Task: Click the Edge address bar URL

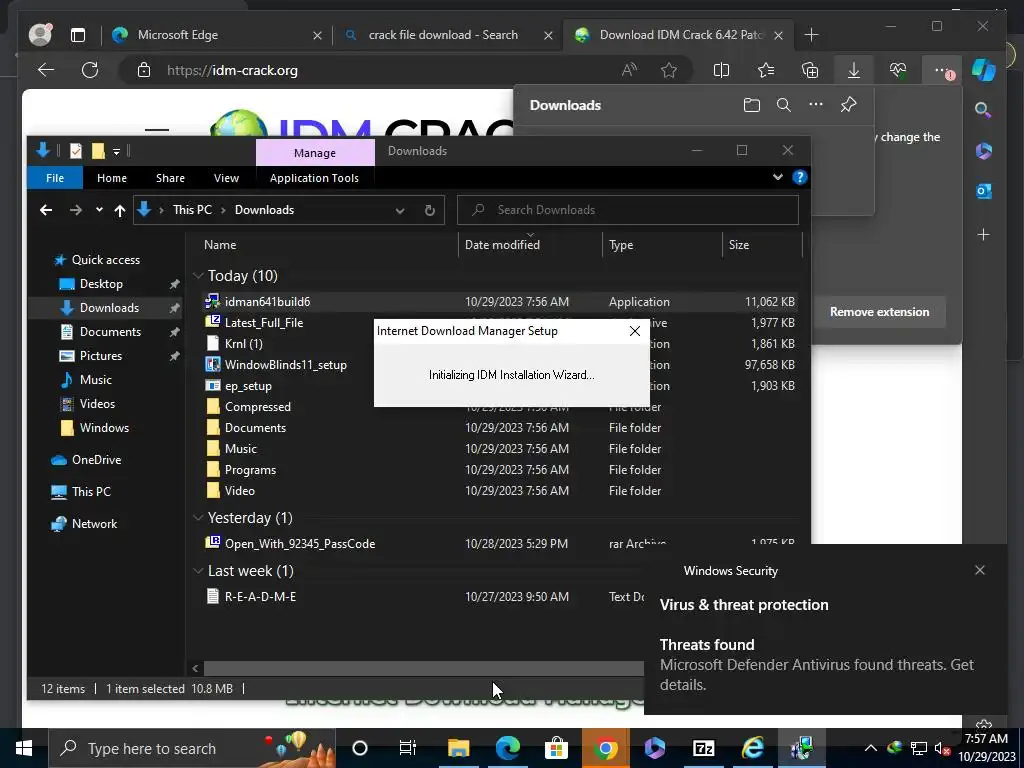Action: [232, 71]
